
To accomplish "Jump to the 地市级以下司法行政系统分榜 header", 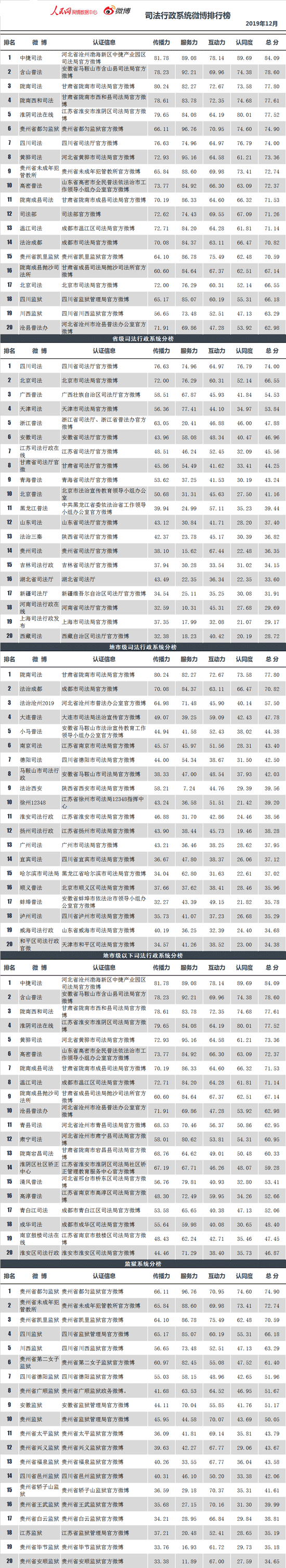I will point(142,956).
